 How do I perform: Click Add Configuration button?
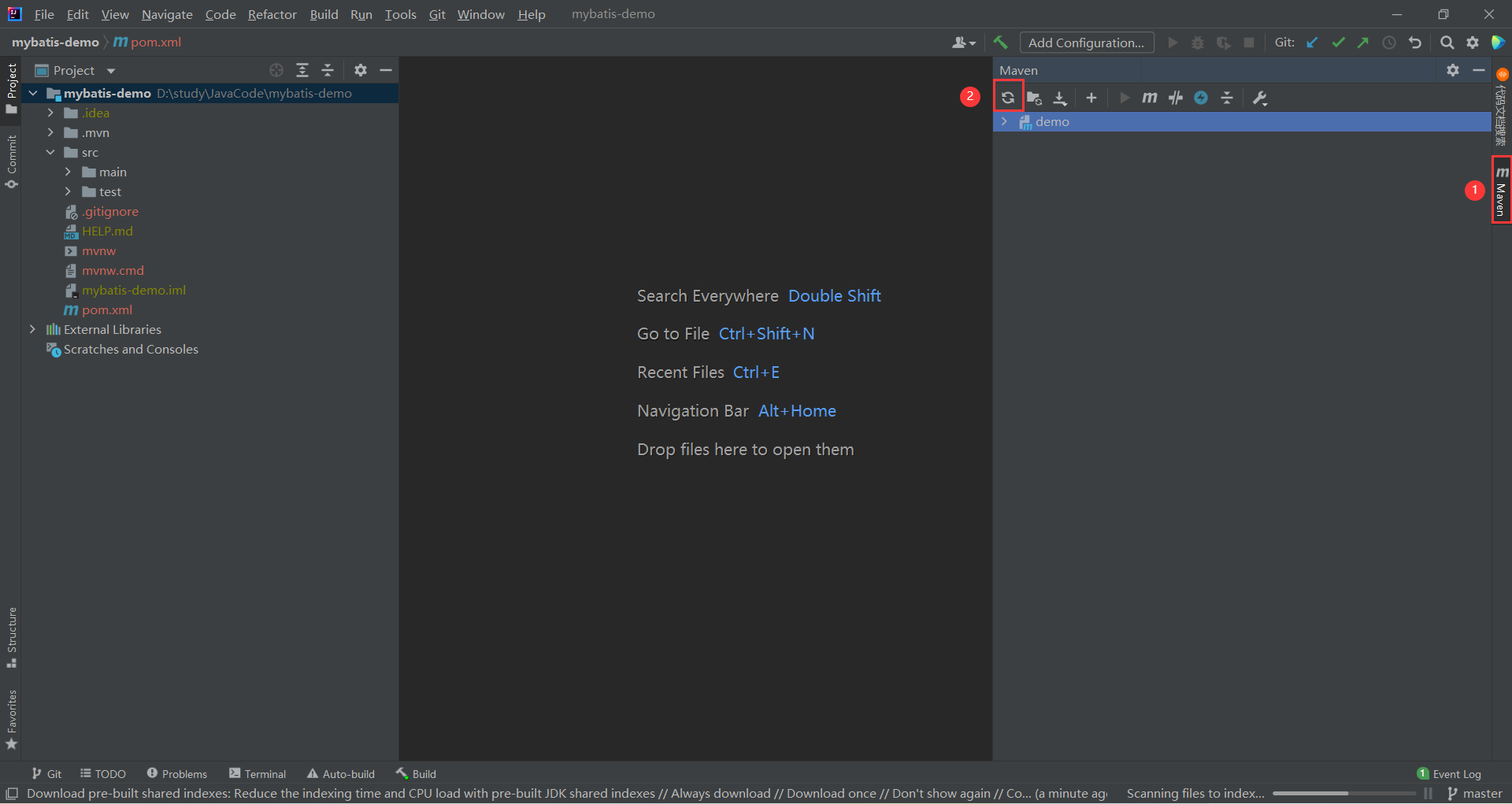click(x=1087, y=43)
